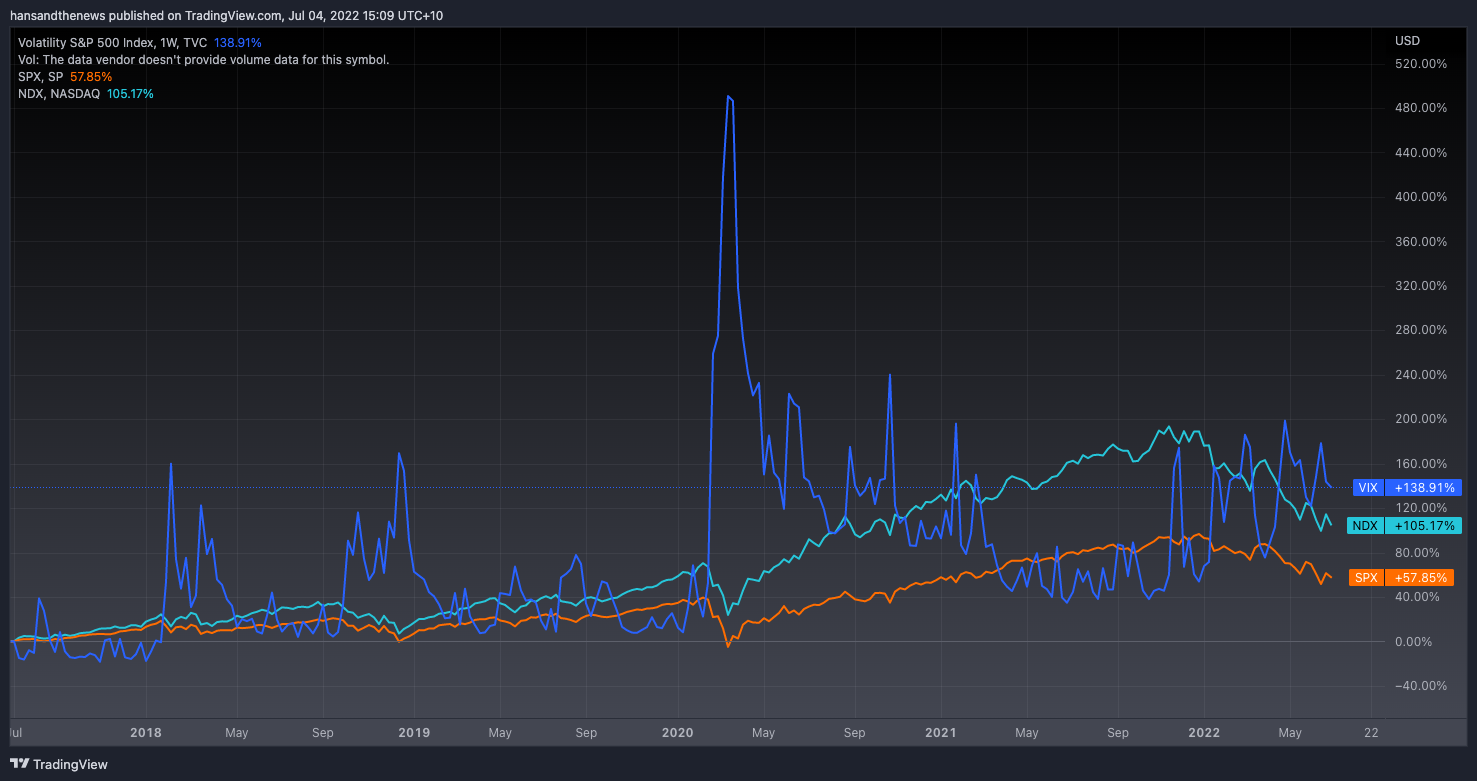Click the teal NDX price tag
Screen dimensions: 1477x781
(x=1364, y=525)
